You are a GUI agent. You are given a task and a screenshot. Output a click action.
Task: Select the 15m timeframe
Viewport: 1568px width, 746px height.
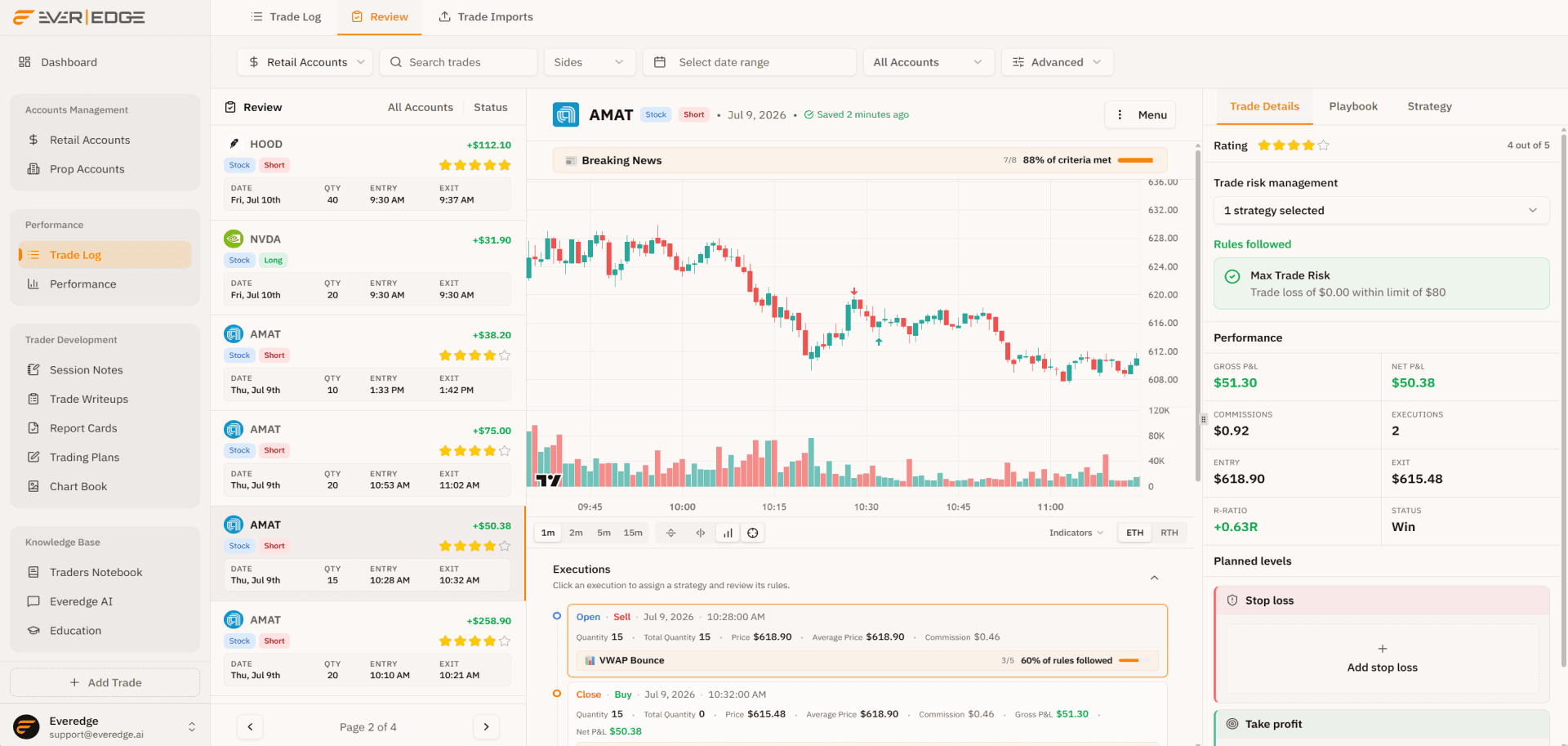coord(633,533)
